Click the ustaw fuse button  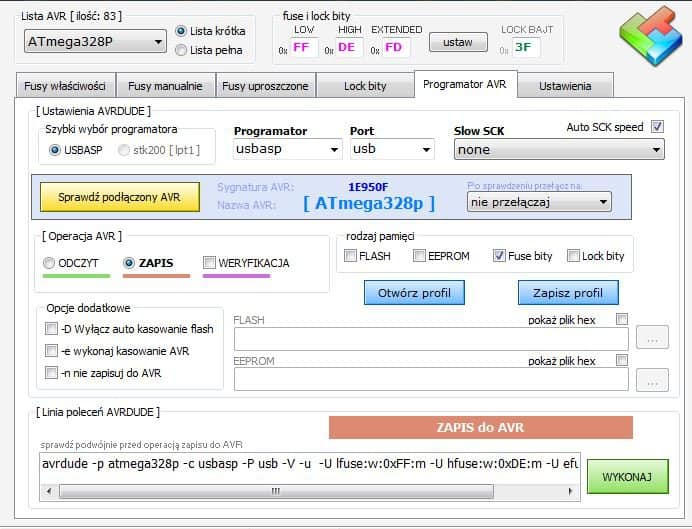[x=458, y=42]
